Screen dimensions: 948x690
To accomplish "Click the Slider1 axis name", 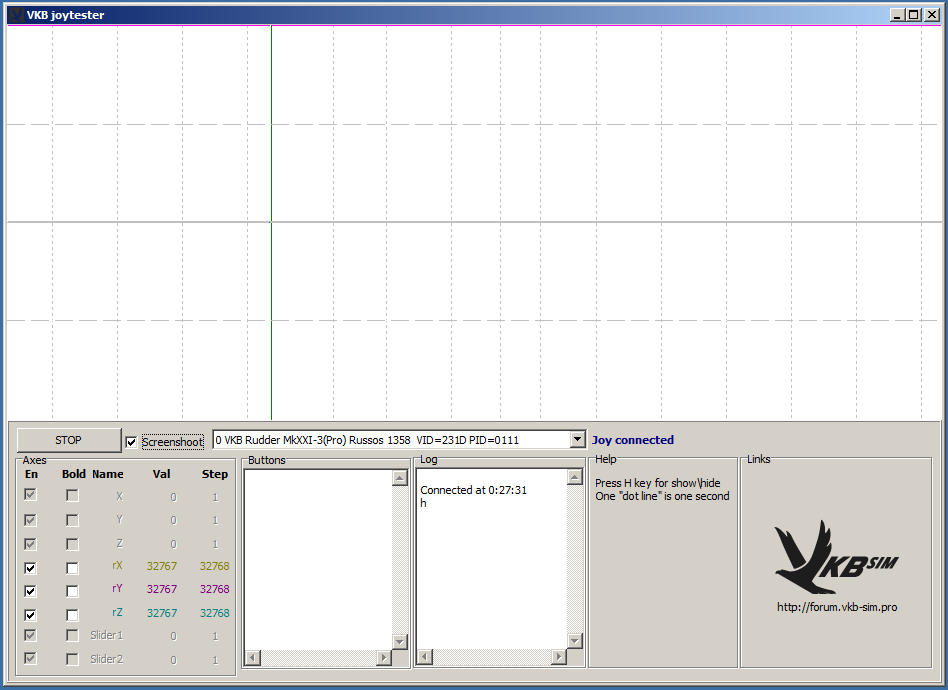I will point(106,635).
